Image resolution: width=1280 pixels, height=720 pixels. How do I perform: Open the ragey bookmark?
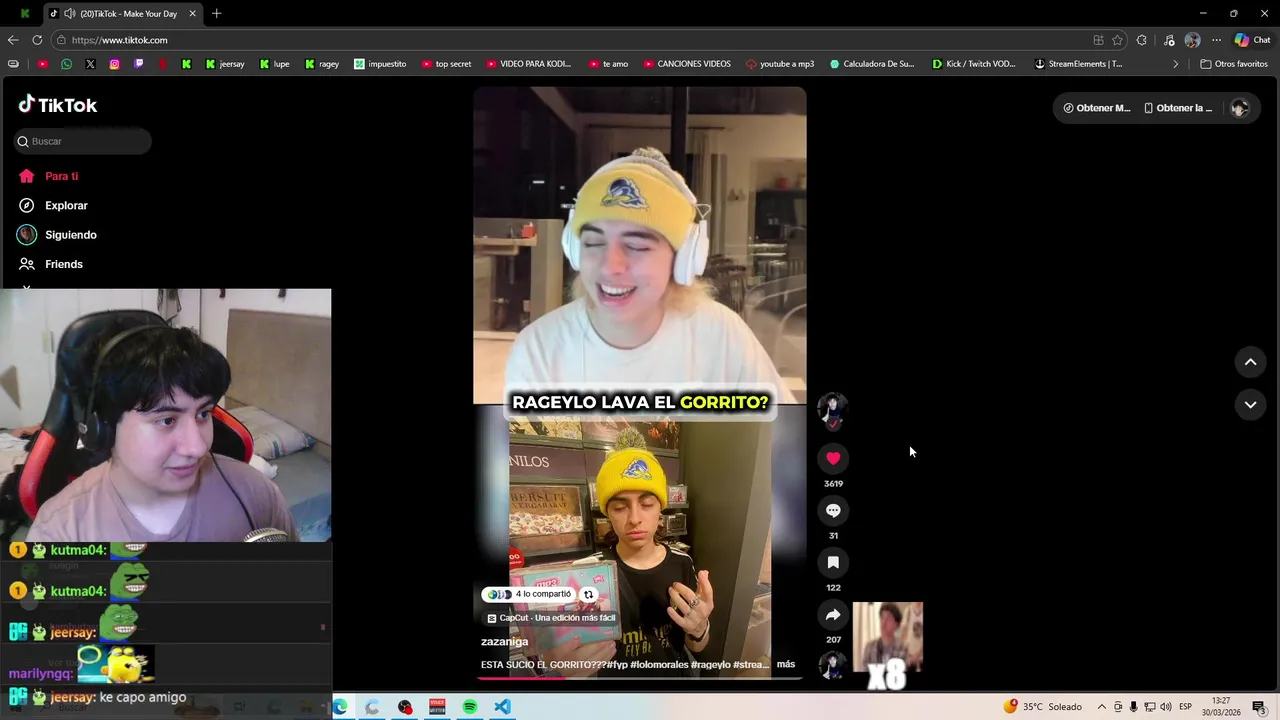click(x=321, y=64)
